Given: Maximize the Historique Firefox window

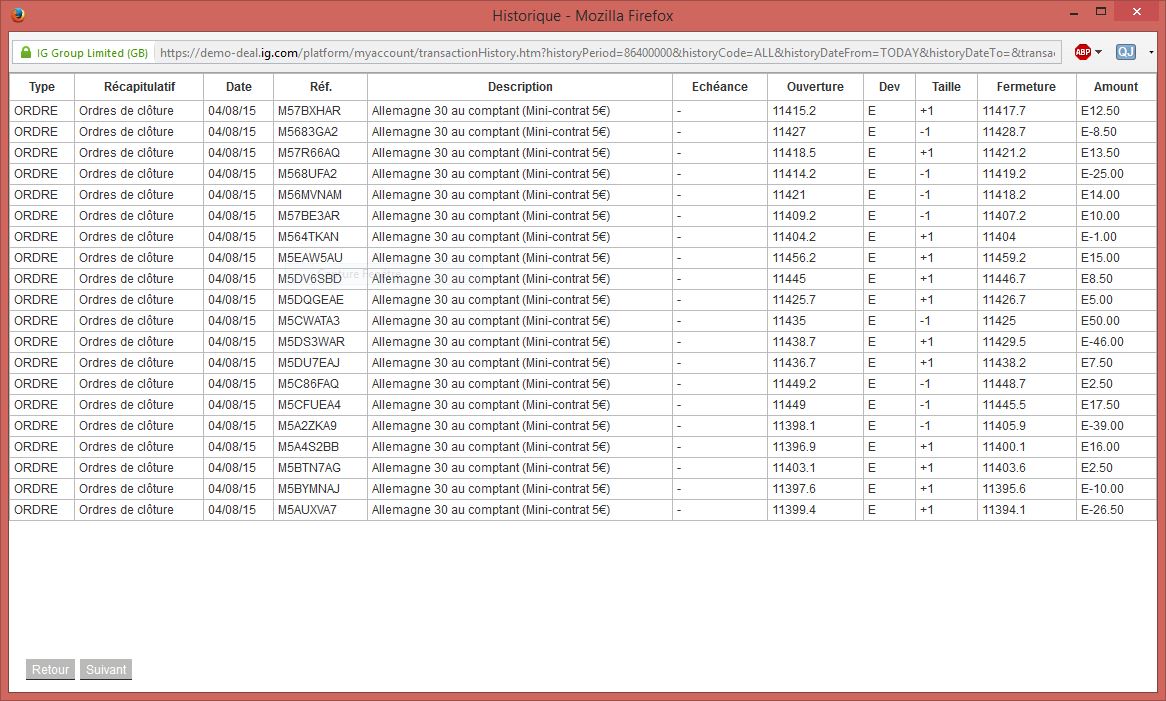Looking at the screenshot, I should [x=1101, y=12].
